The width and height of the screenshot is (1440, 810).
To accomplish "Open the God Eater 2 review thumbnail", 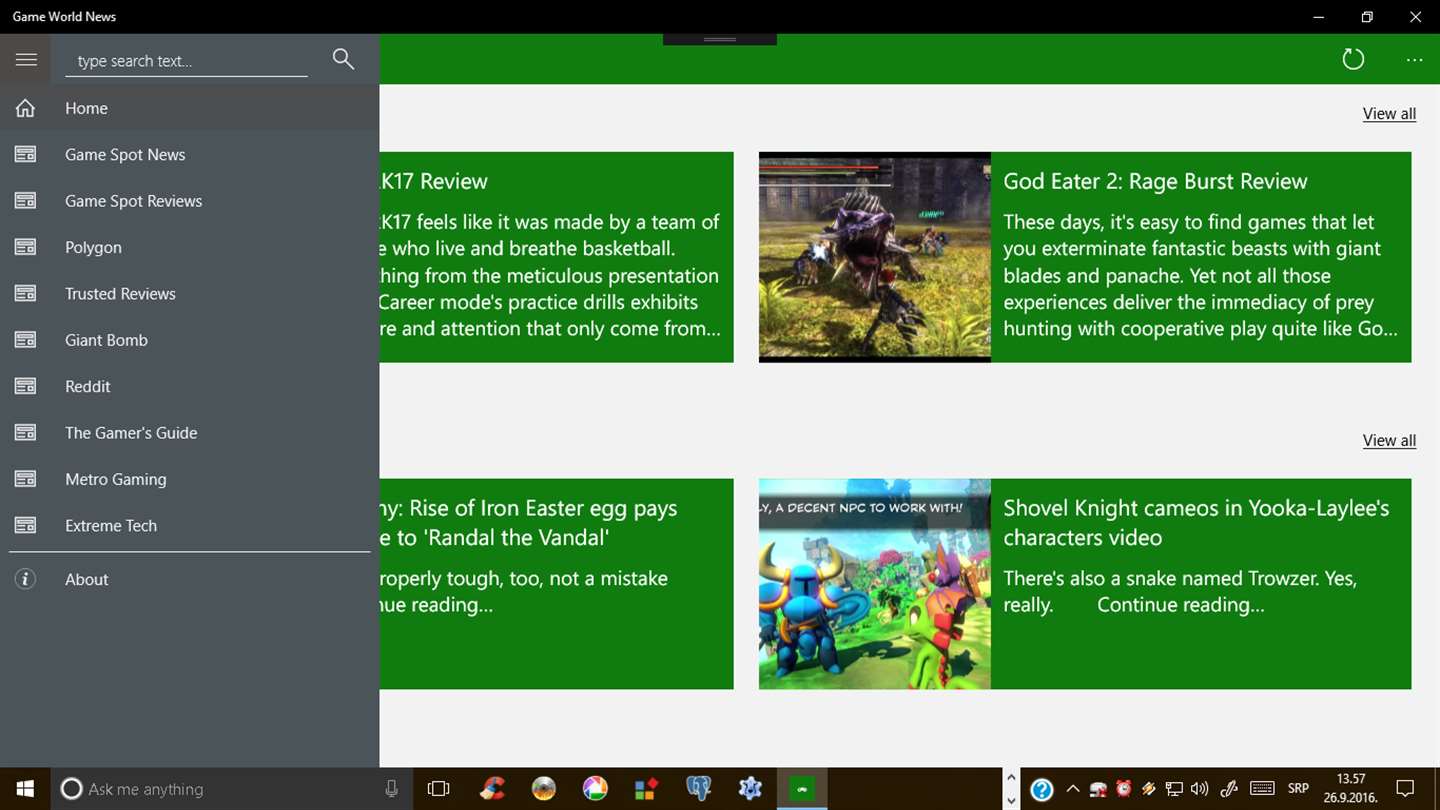I will coord(875,257).
